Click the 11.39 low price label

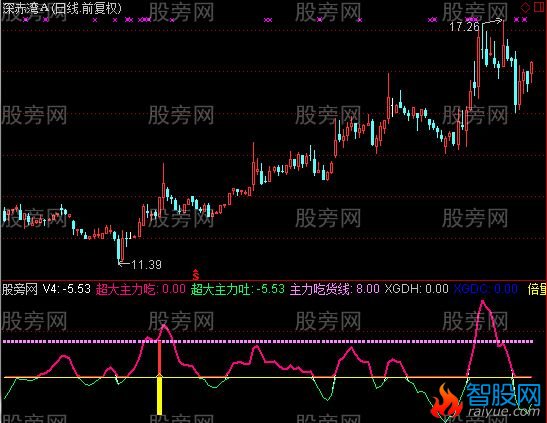[x=147, y=265]
